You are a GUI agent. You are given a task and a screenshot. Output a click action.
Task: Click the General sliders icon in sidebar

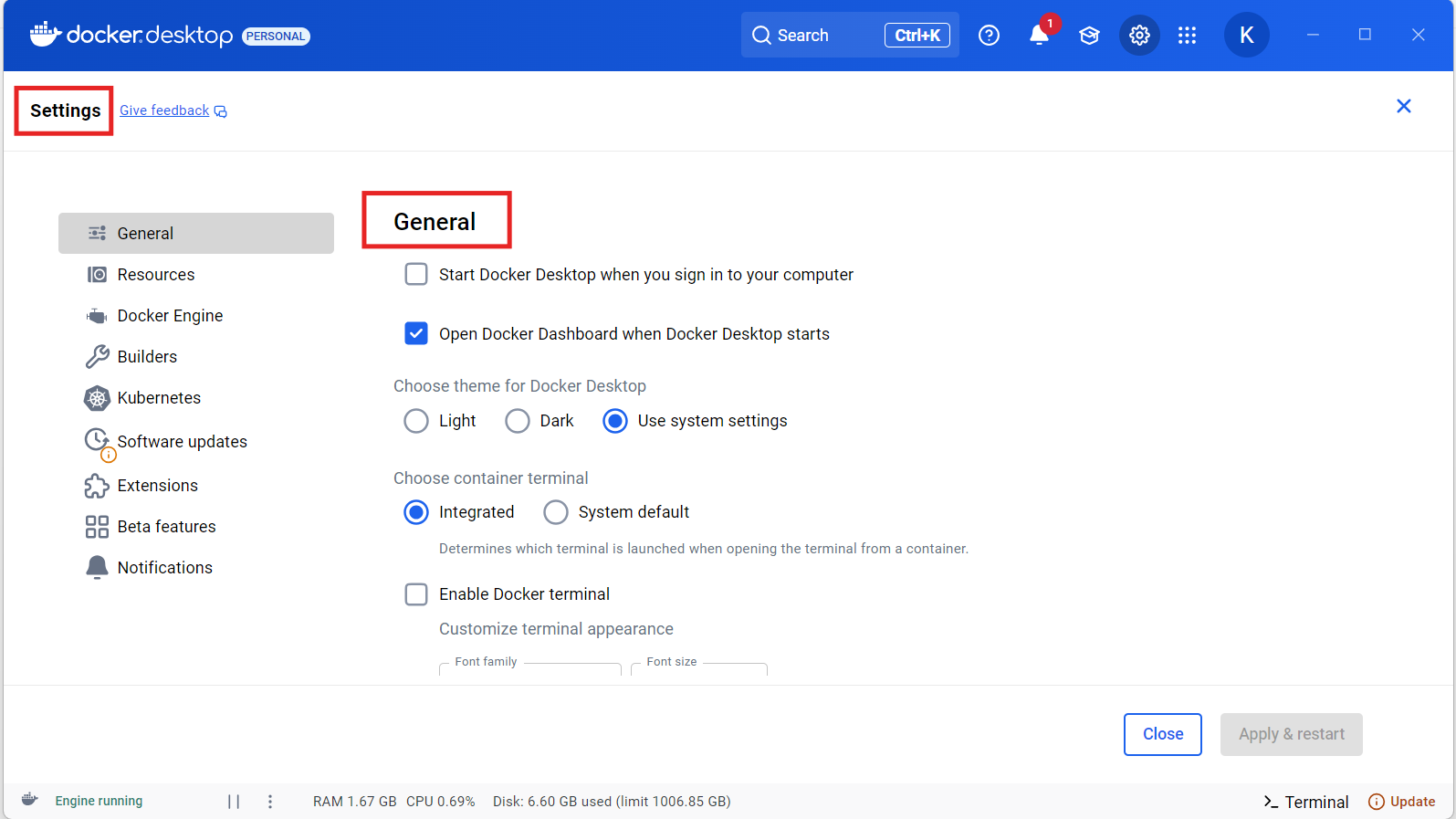point(97,234)
